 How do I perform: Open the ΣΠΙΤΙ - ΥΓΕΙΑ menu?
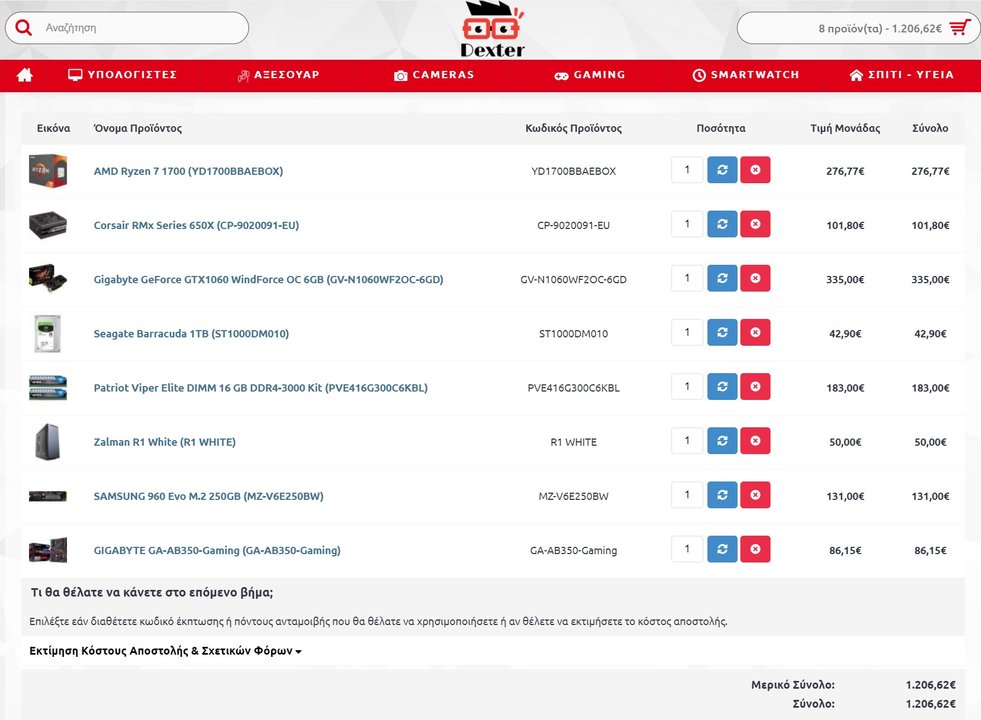[x=902, y=75]
